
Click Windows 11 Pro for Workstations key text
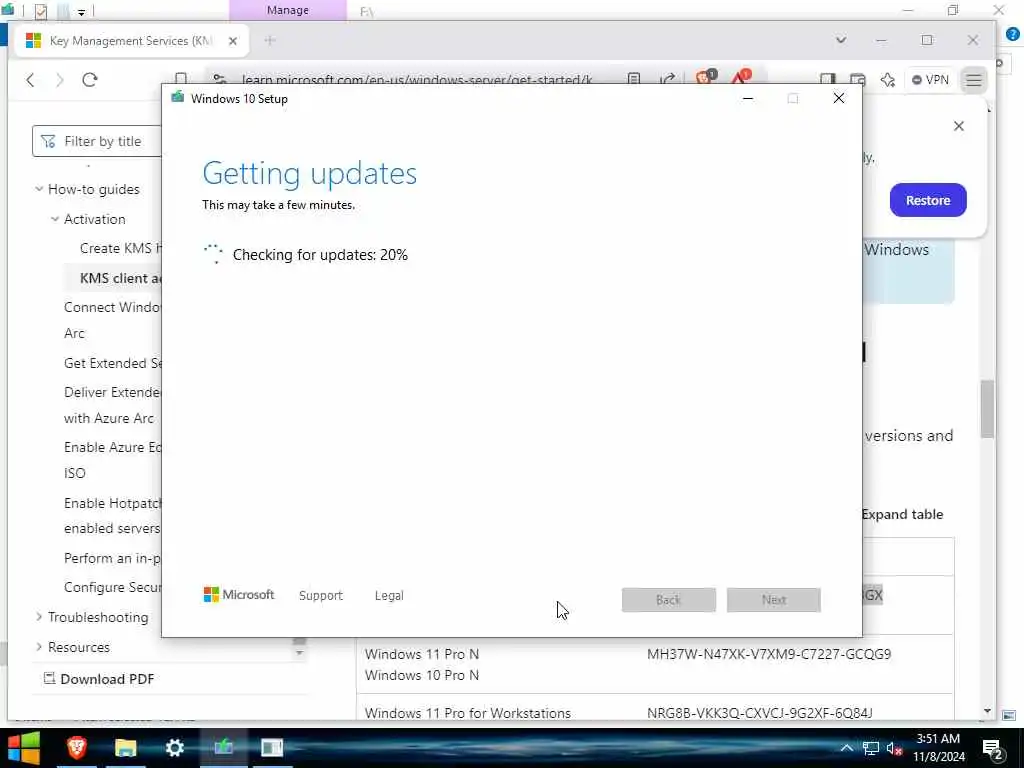pos(760,713)
